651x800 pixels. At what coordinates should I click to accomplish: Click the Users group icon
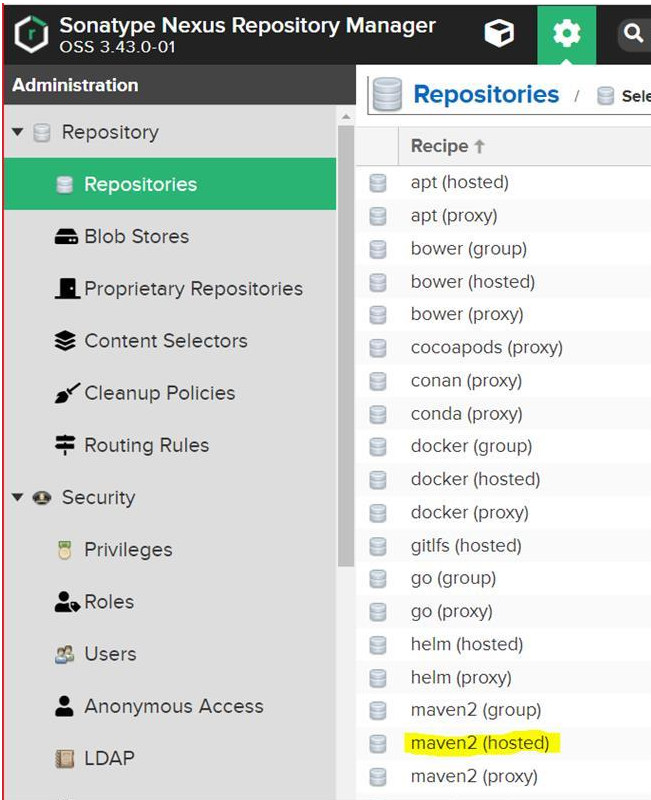64,654
